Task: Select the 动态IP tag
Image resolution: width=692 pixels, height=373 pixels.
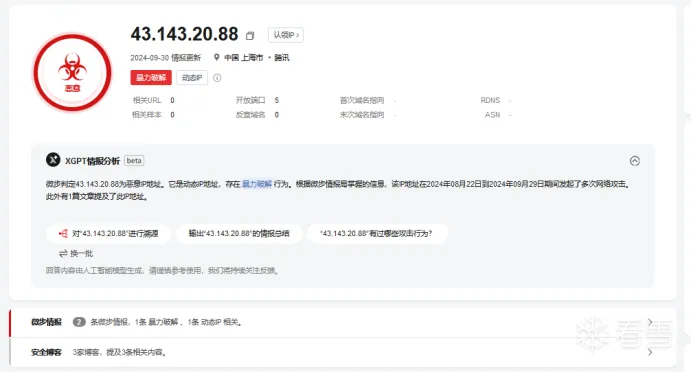Action: [192, 78]
